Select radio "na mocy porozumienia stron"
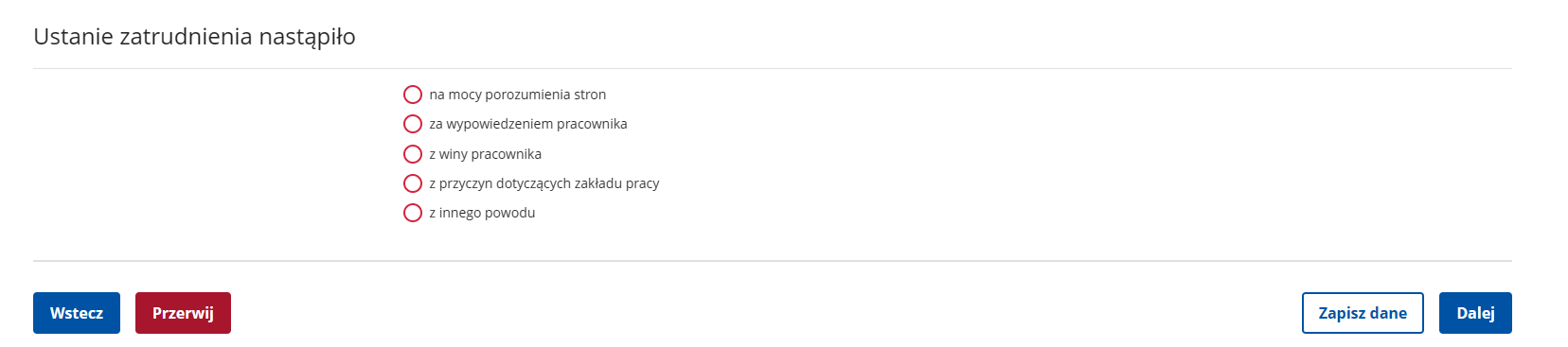The height and width of the screenshot is (347, 1568). tap(413, 95)
